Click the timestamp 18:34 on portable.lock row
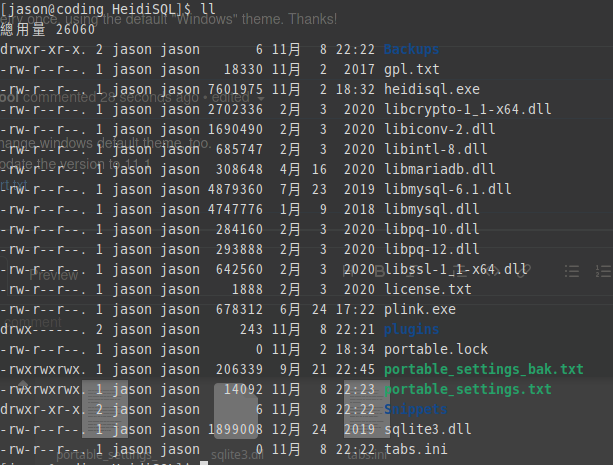This screenshot has width=613, height=465. coord(355,349)
